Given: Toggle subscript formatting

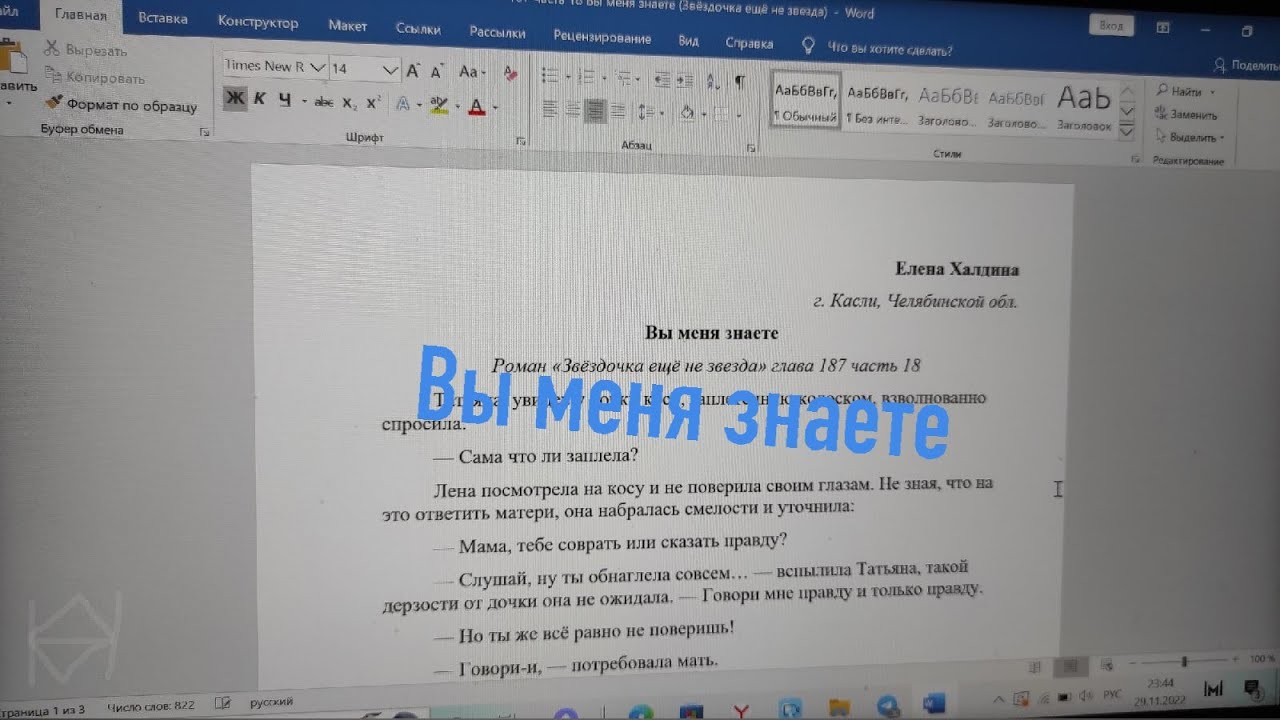Looking at the screenshot, I should coord(349,102).
